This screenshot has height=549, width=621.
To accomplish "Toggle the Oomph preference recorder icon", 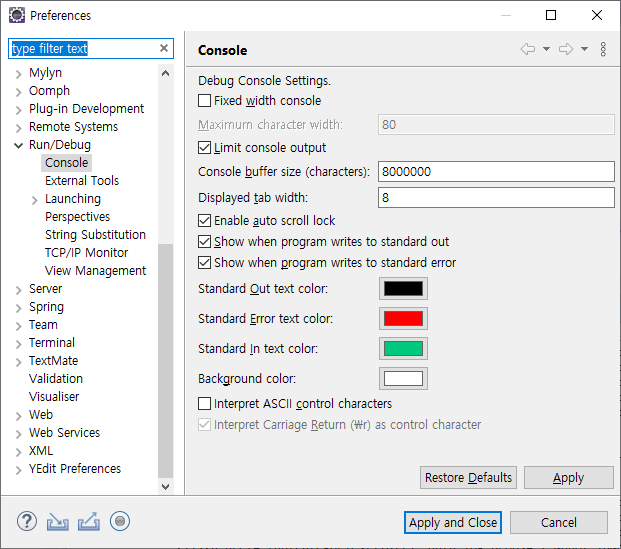I will tap(120, 521).
